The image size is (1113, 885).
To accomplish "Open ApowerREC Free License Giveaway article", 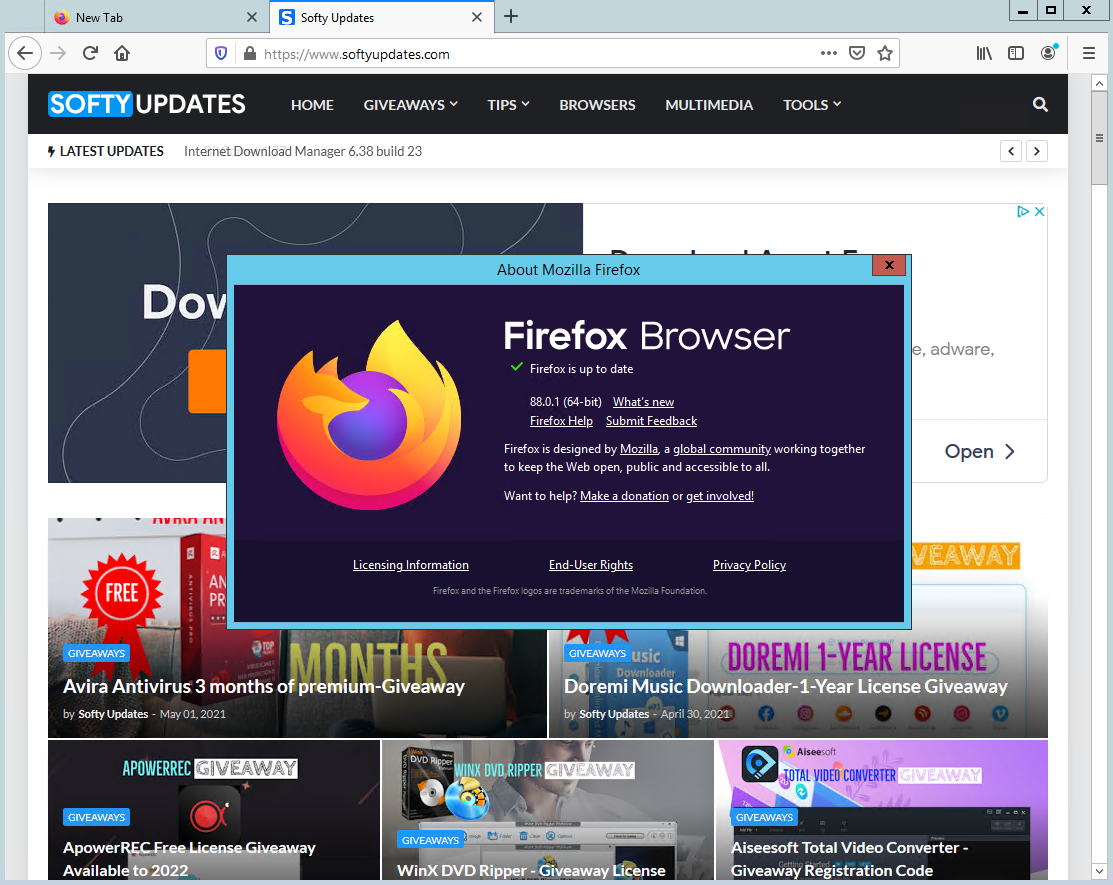I will click(x=189, y=859).
